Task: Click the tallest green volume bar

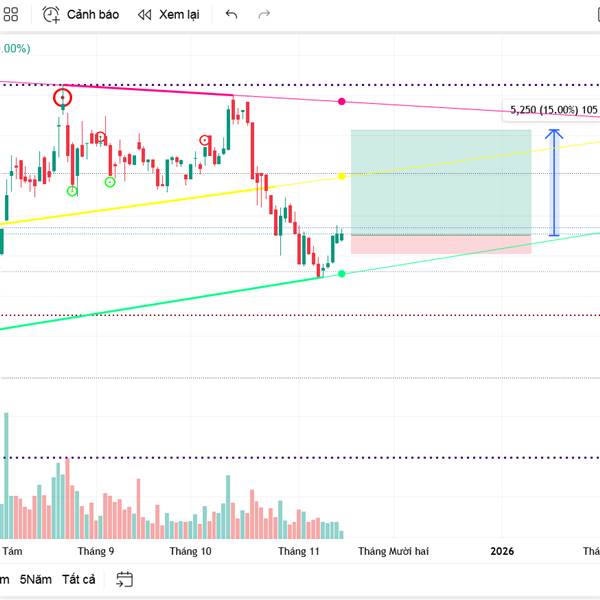Action: [x=6, y=476]
